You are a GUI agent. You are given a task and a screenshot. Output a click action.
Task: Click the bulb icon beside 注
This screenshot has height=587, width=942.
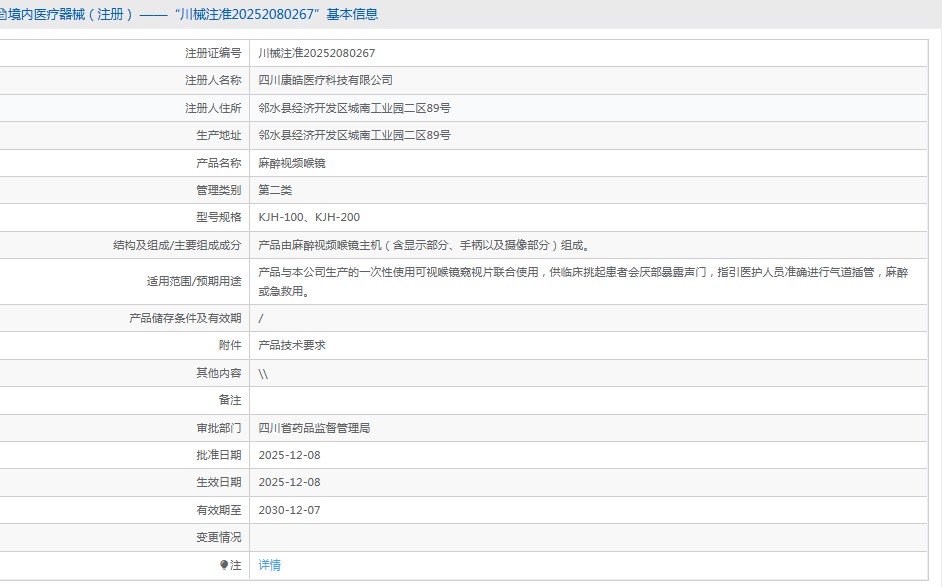point(224,565)
